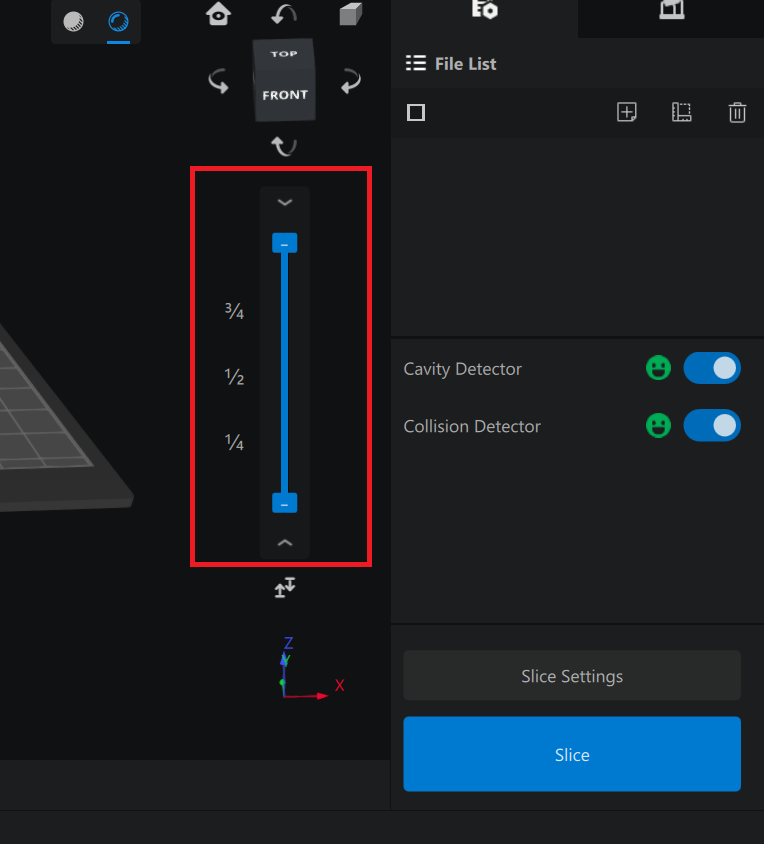
Task: Click down chevron above the clipping slider
Action: 285,202
